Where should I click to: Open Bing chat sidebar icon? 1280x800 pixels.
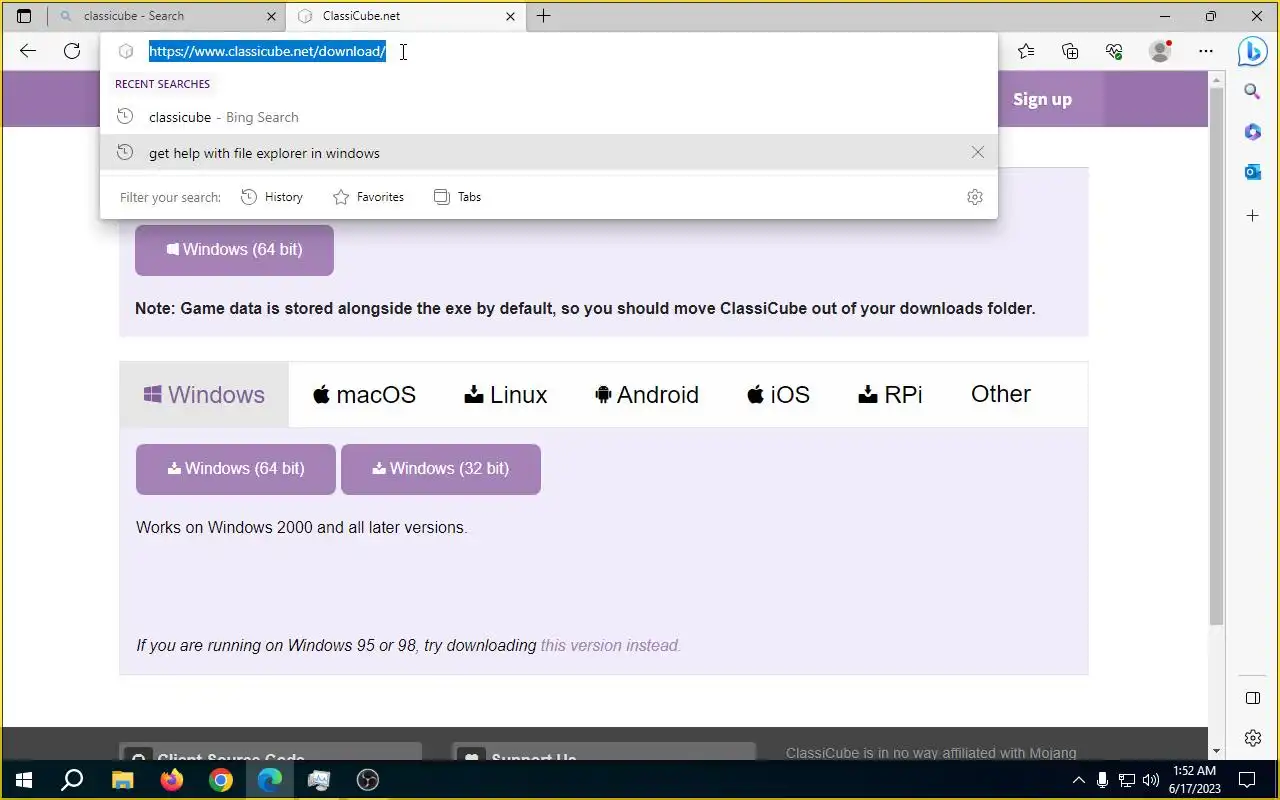pyautogui.click(x=1252, y=51)
